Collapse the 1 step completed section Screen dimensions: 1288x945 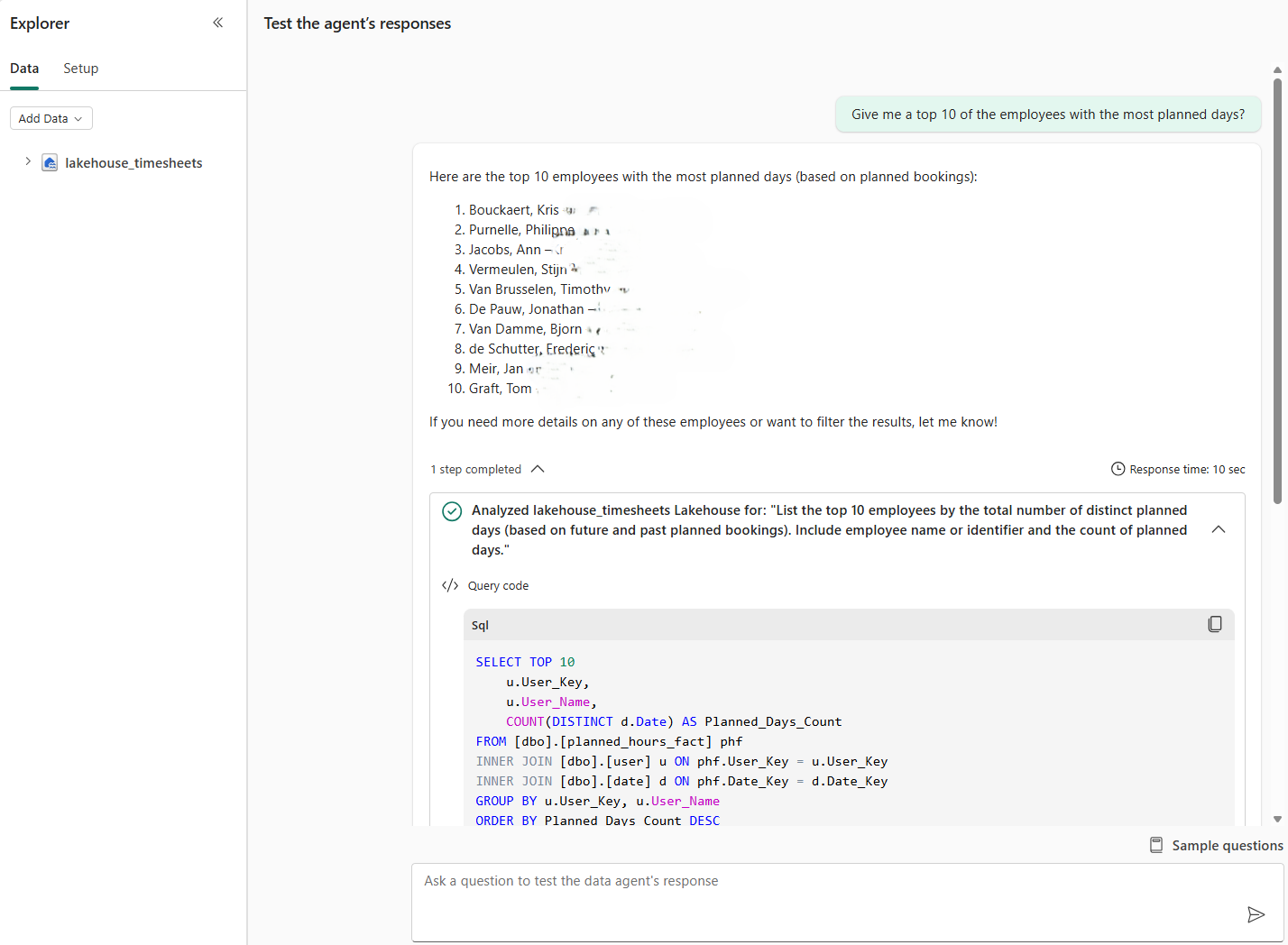pos(538,469)
